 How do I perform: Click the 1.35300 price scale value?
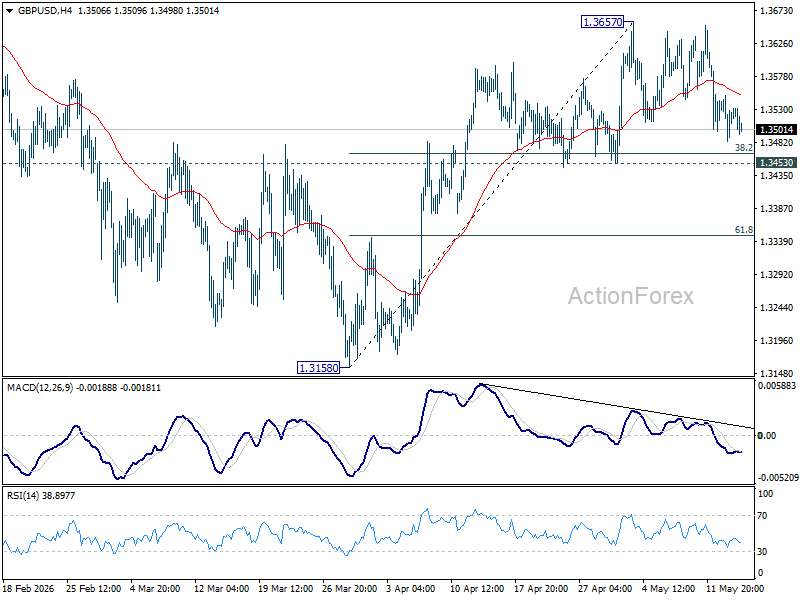click(777, 110)
